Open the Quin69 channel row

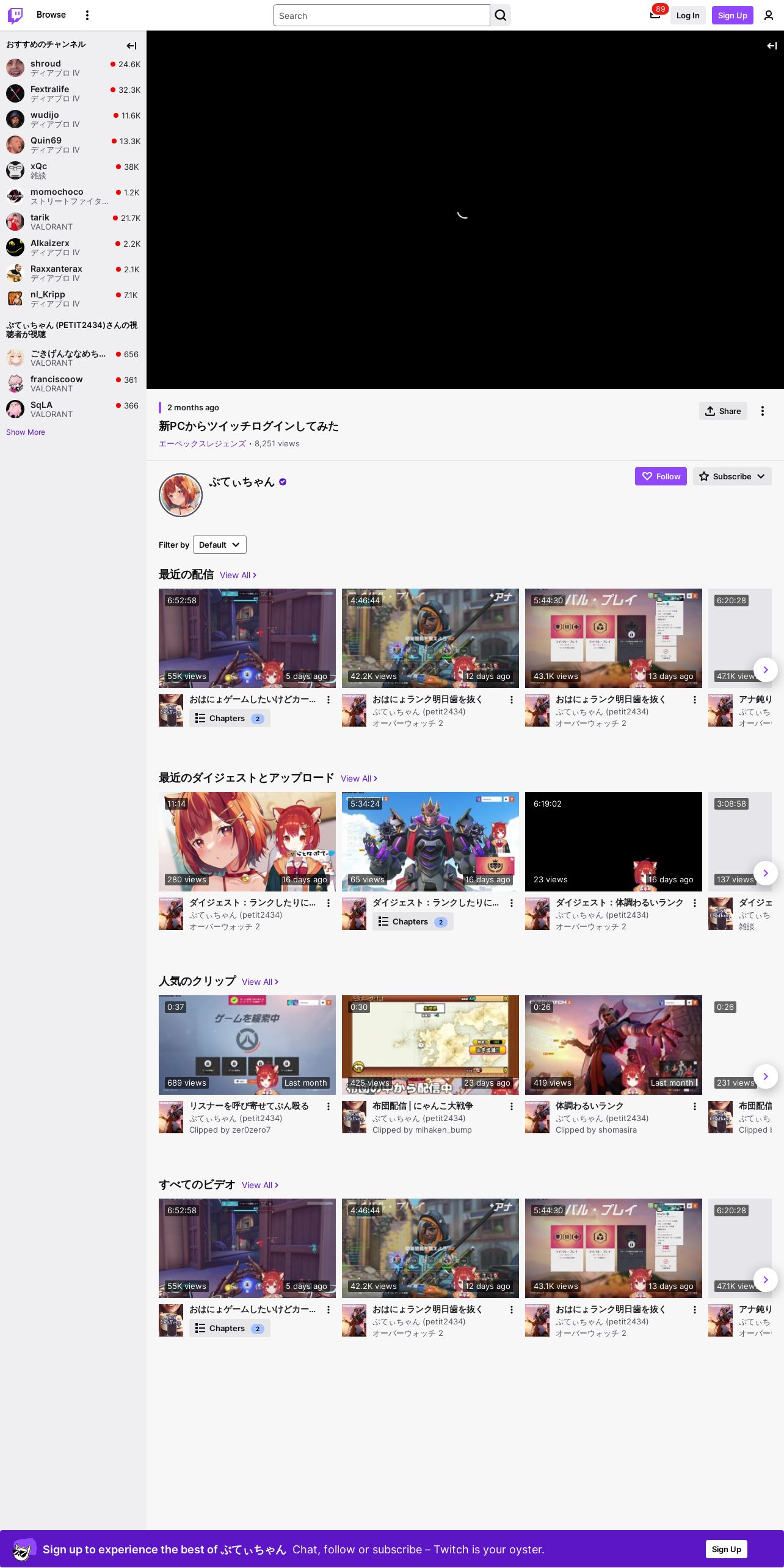click(73, 145)
